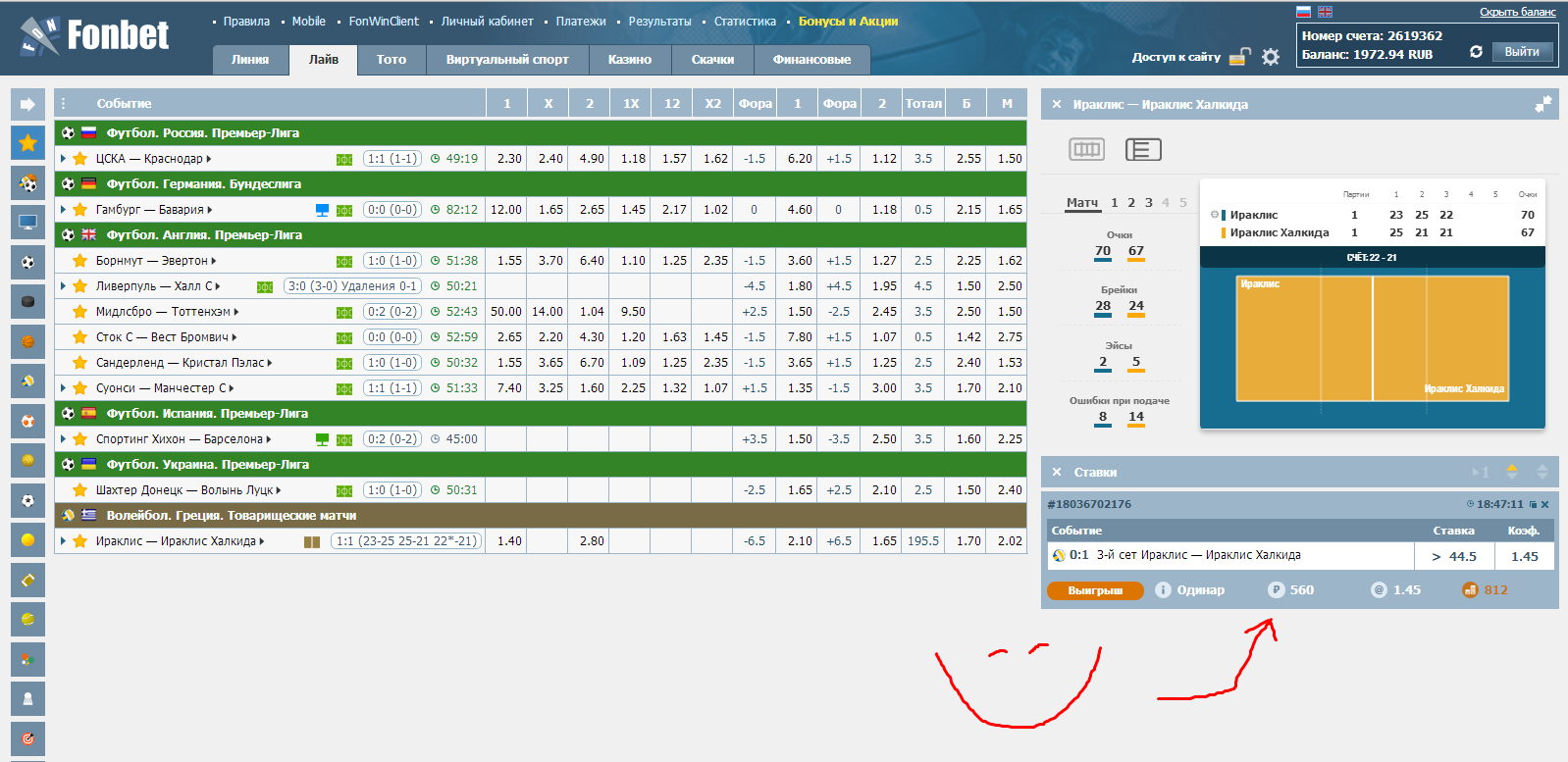This screenshot has width=1568, height=762.
Task: Refresh balance with circular arrows icon
Action: coord(1476,52)
